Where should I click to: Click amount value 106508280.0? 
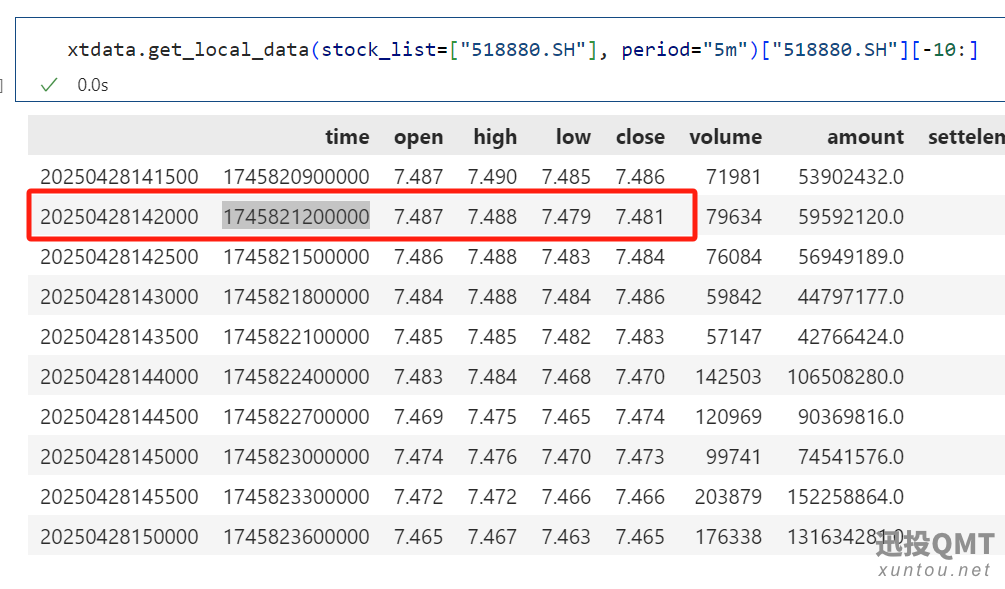tap(846, 377)
